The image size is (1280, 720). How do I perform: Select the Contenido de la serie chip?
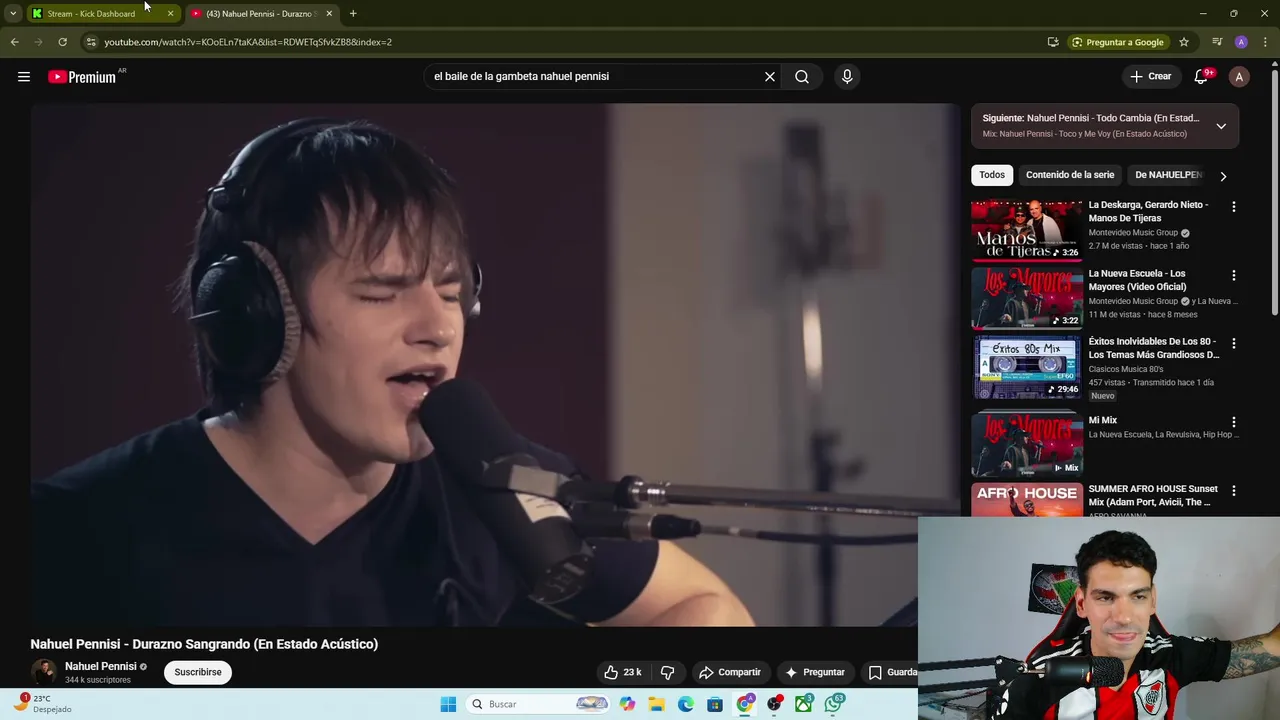pyautogui.click(x=1070, y=175)
